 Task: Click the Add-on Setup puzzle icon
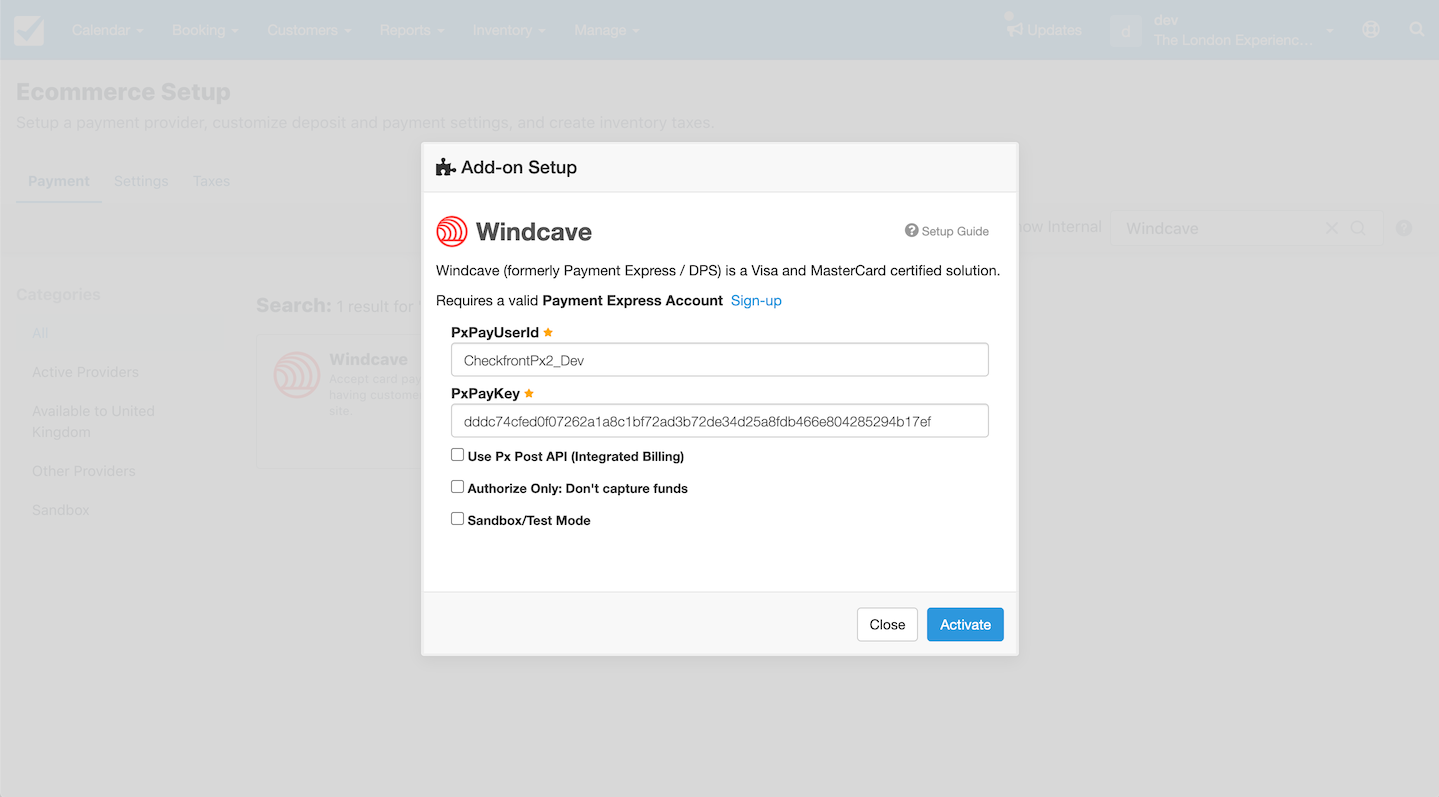pyautogui.click(x=446, y=167)
